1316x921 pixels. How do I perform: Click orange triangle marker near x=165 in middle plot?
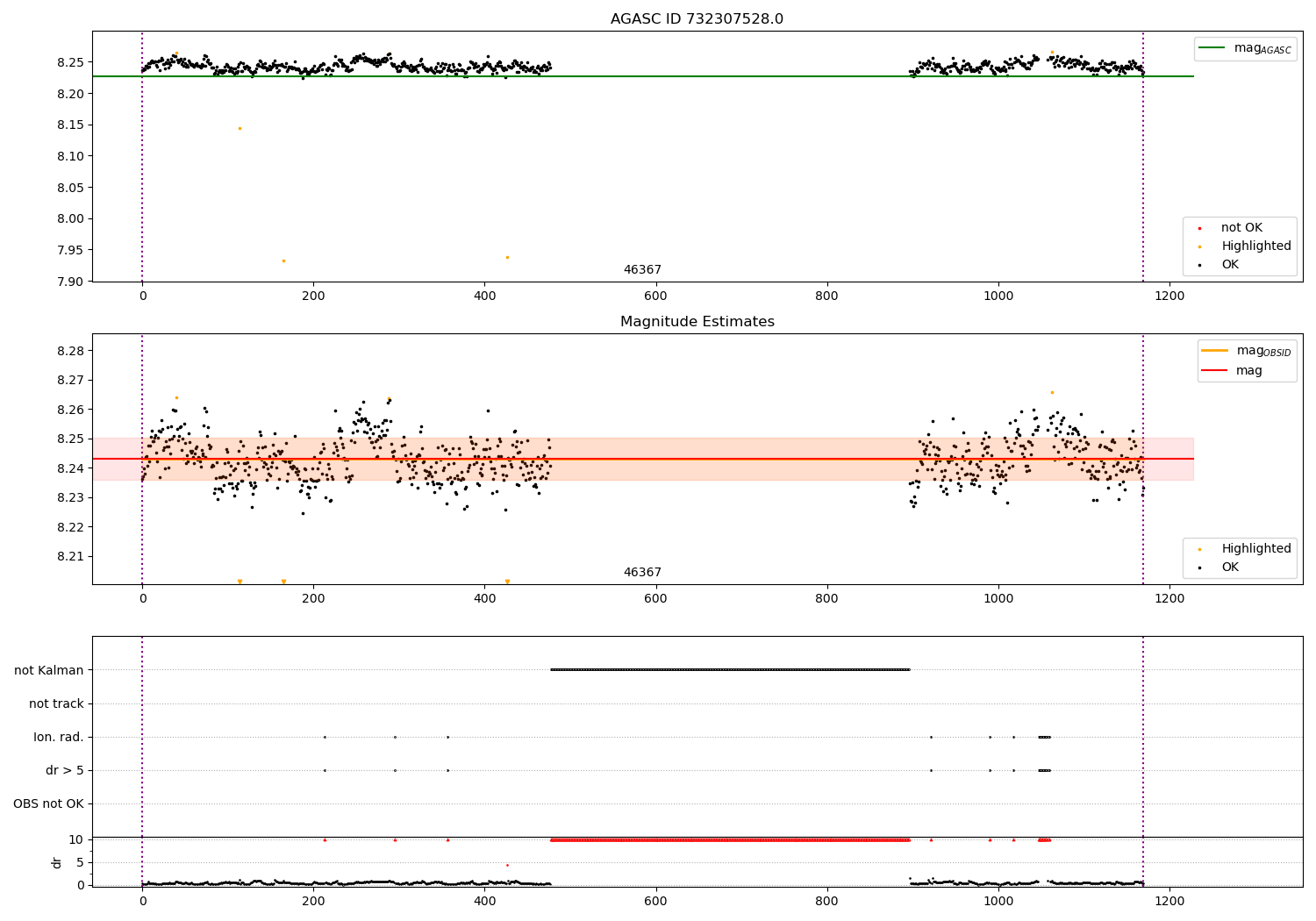(283, 582)
